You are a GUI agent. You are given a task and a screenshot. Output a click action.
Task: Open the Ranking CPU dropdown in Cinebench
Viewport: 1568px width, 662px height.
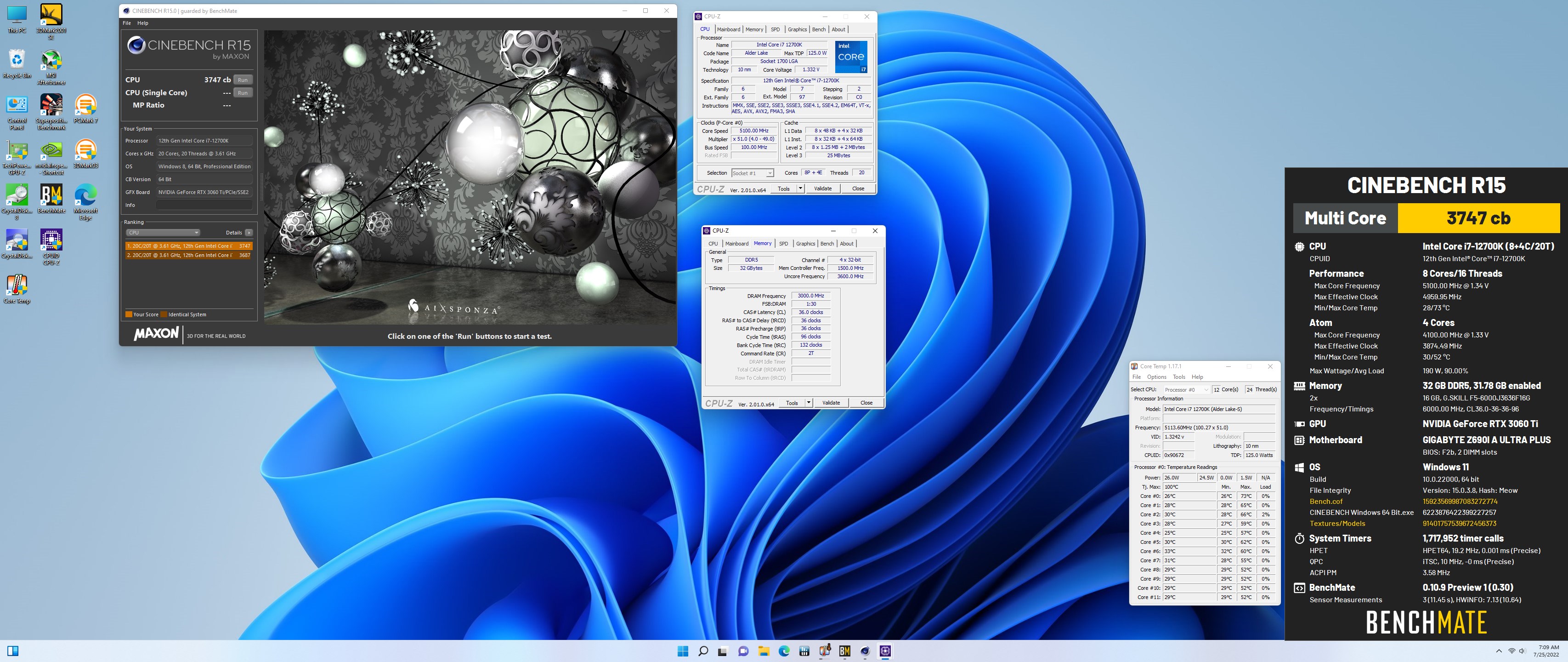pos(163,233)
